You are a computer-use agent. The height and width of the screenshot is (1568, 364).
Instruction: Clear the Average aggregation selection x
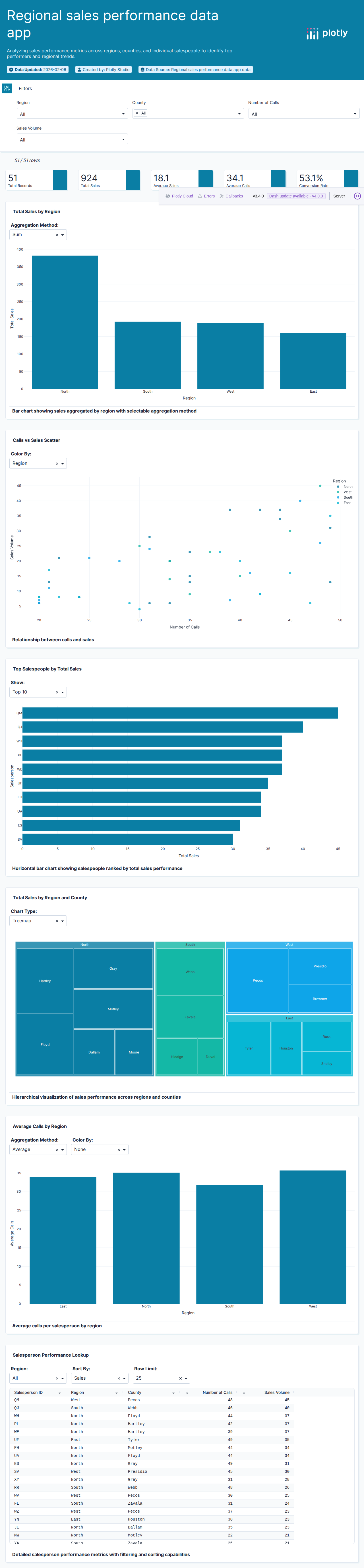(x=57, y=1150)
